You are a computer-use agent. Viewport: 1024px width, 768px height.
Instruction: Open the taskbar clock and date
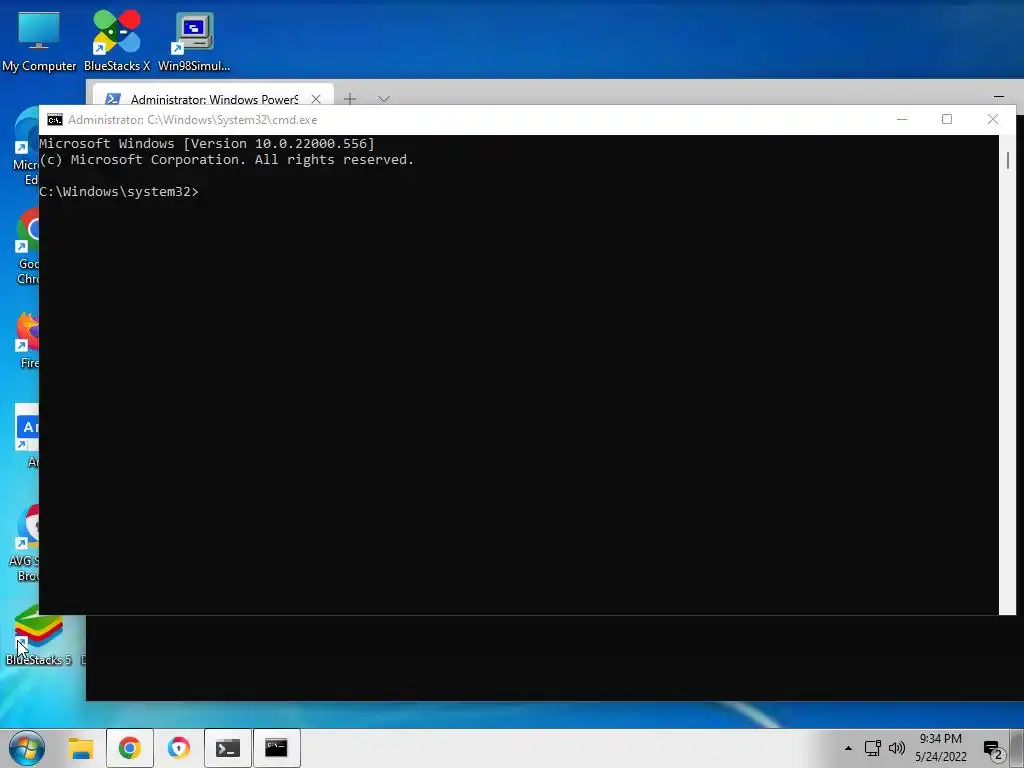940,748
